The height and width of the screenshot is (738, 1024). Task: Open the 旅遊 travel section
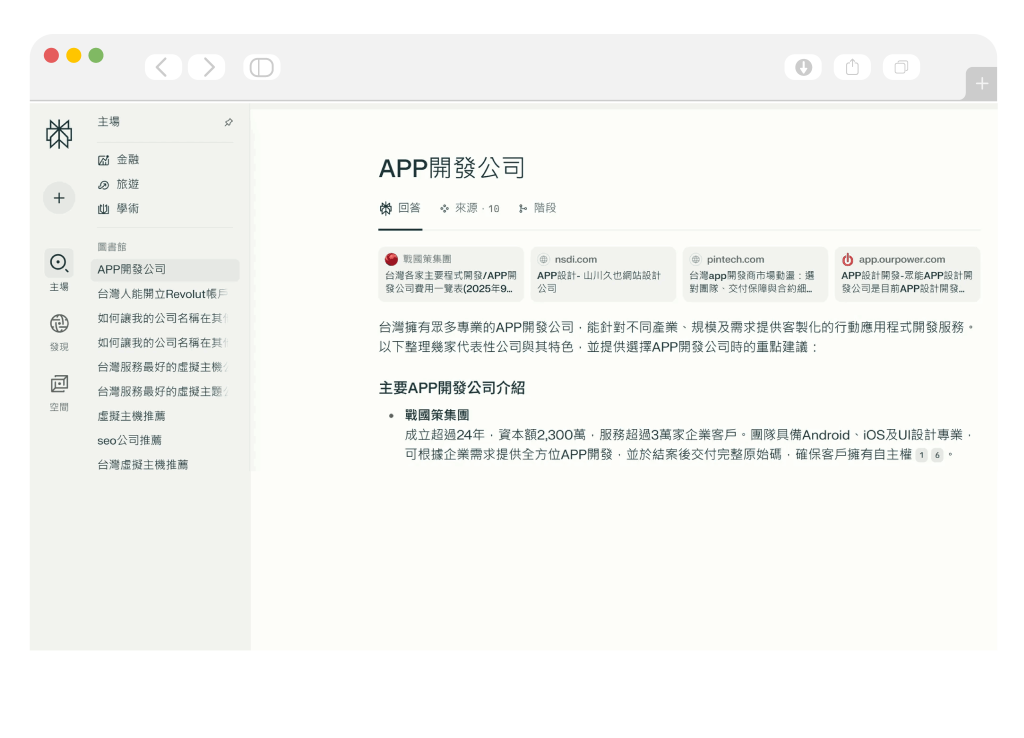119,184
